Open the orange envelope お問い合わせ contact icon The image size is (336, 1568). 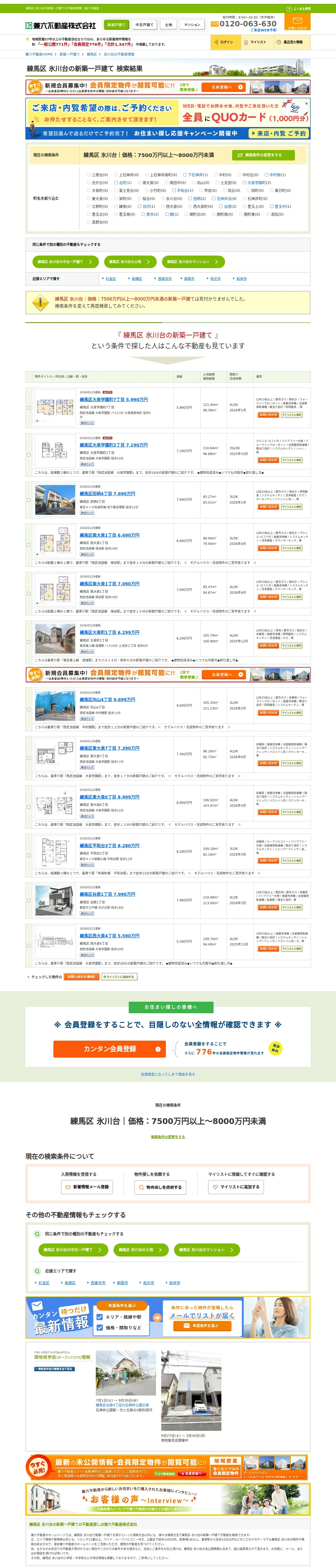297,22
